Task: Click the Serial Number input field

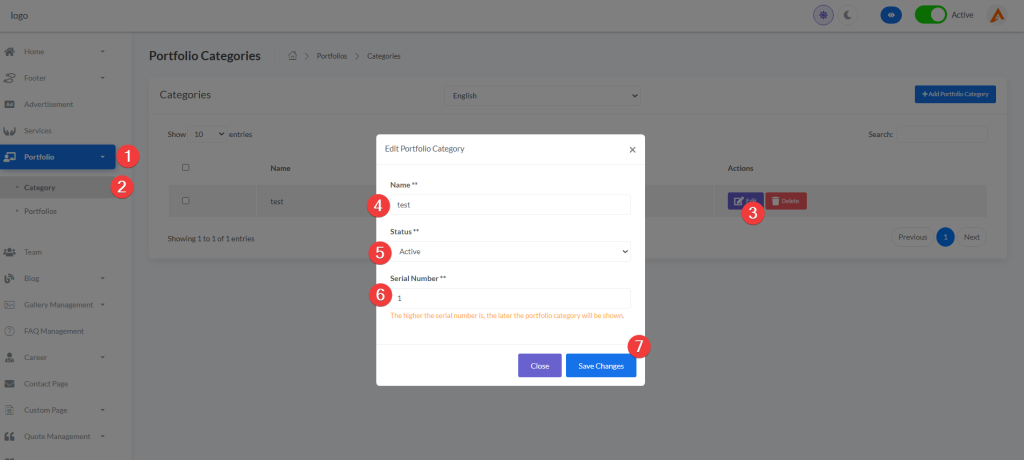Action: point(510,298)
